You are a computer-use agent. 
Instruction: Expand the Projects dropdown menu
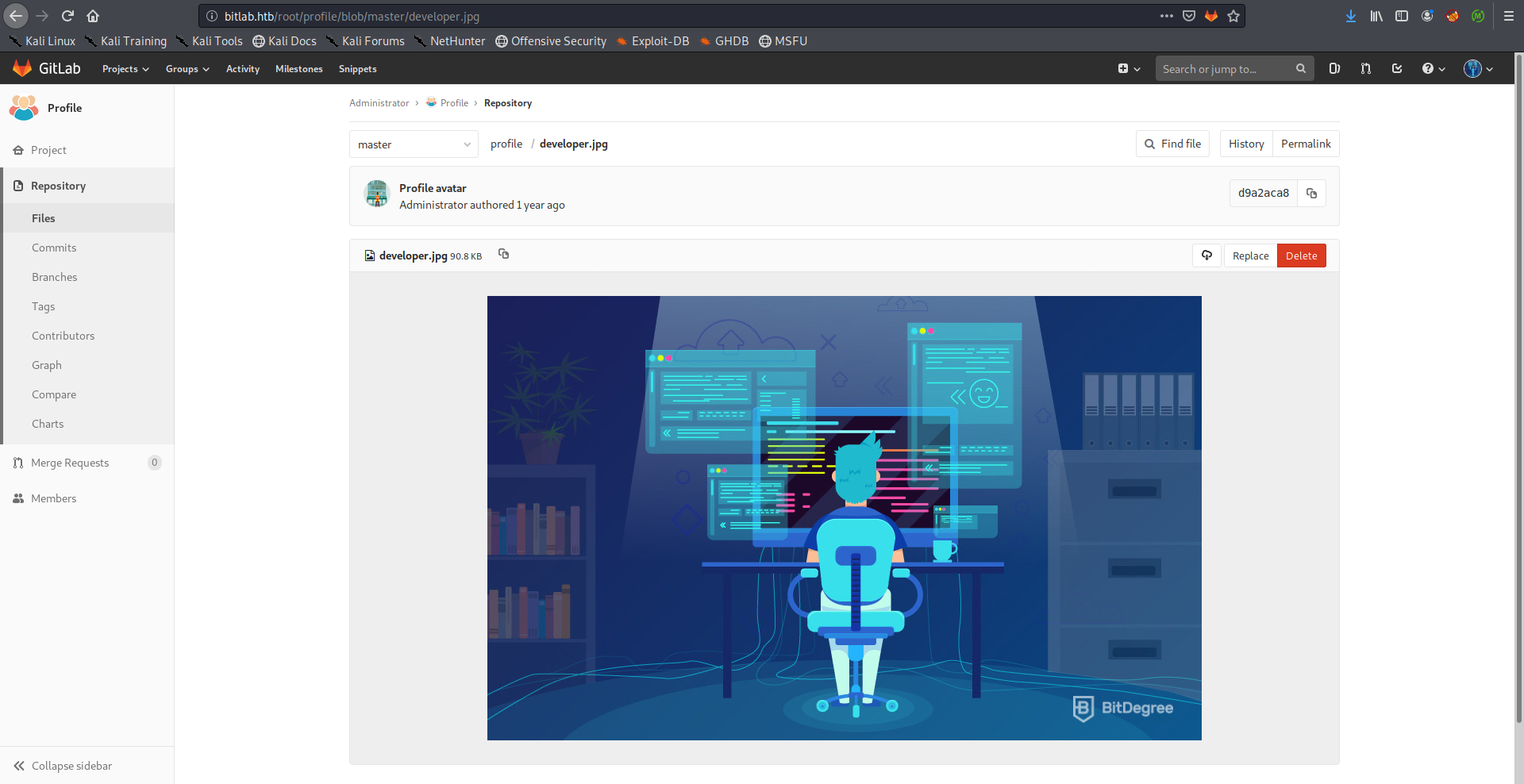pyautogui.click(x=125, y=69)
